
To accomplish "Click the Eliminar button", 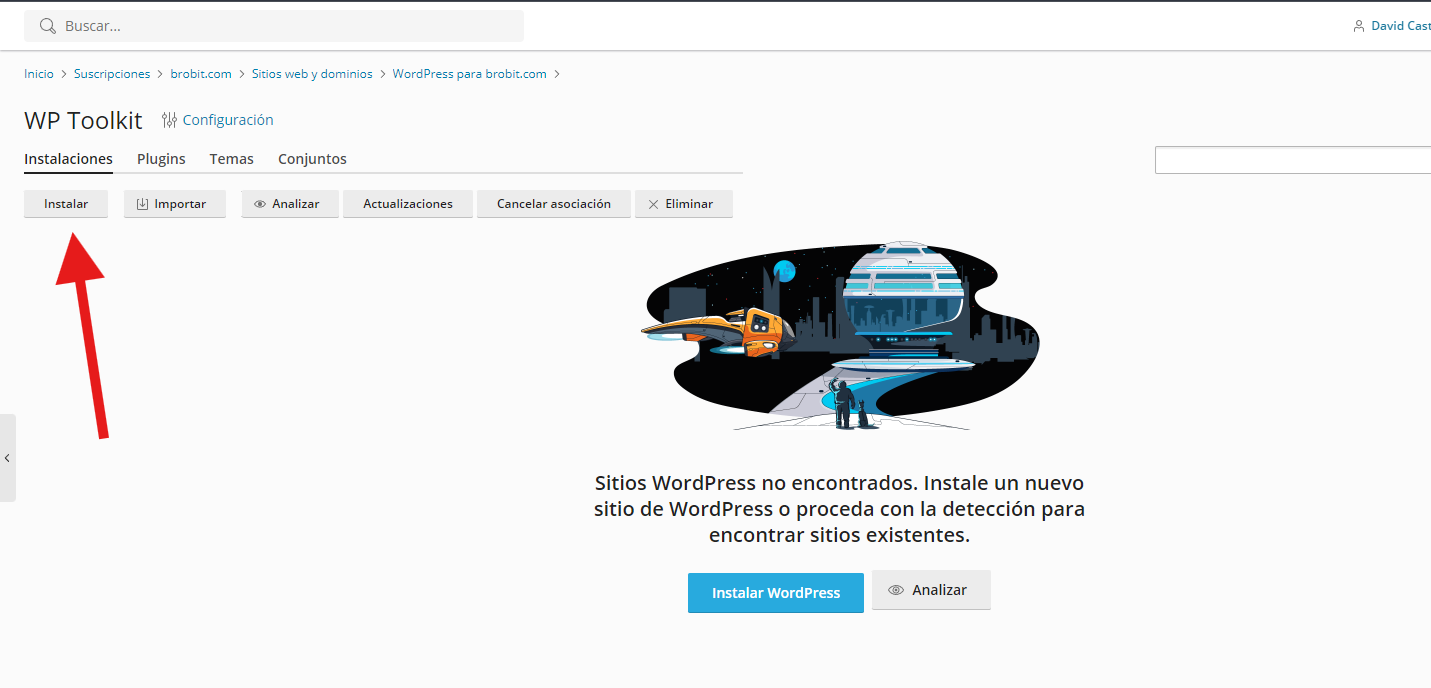I will (x=684, y=204).
